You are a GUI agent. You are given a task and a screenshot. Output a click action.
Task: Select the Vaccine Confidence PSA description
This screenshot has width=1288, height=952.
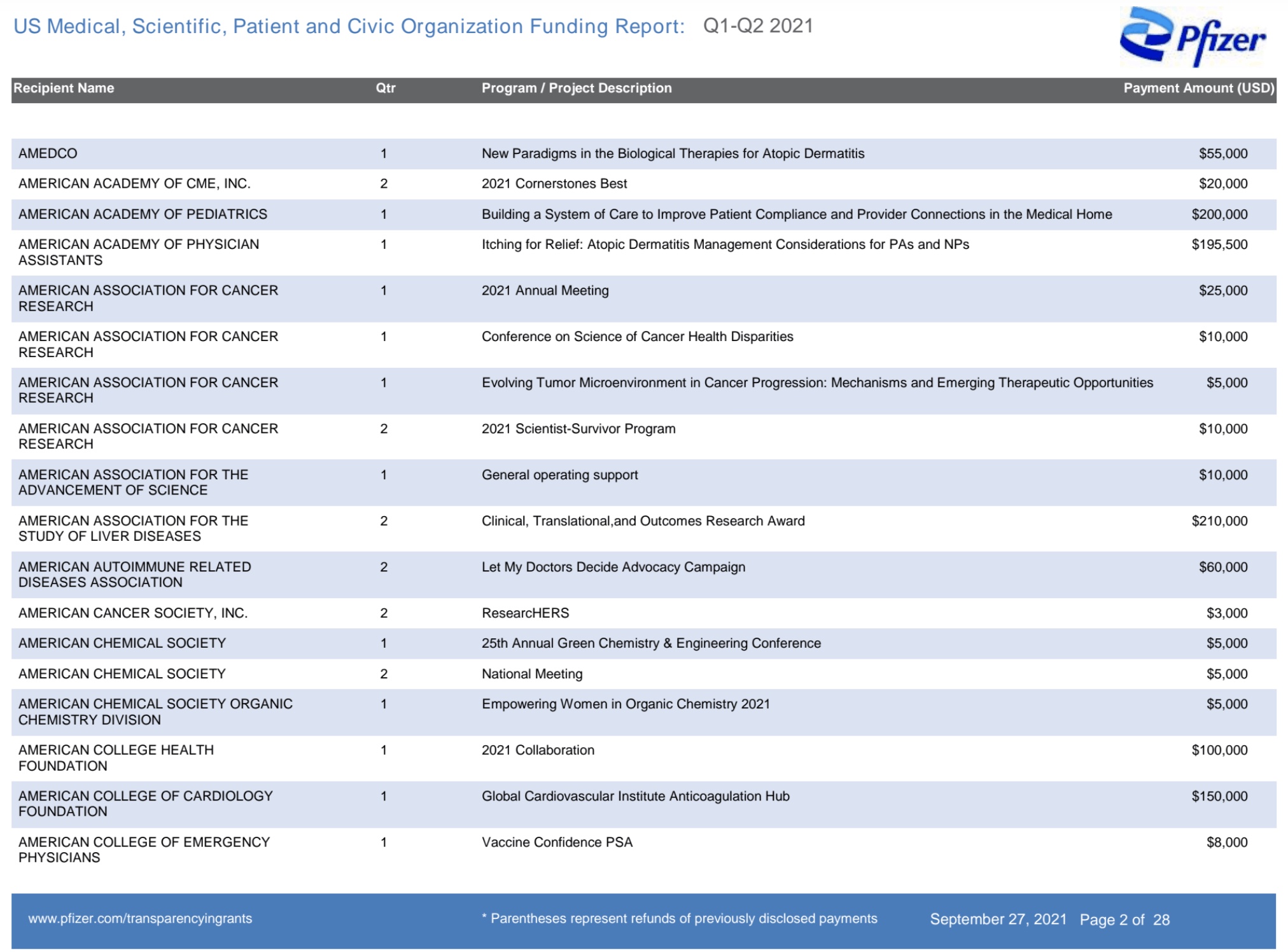pyautogui.click(x=557, y=842)
